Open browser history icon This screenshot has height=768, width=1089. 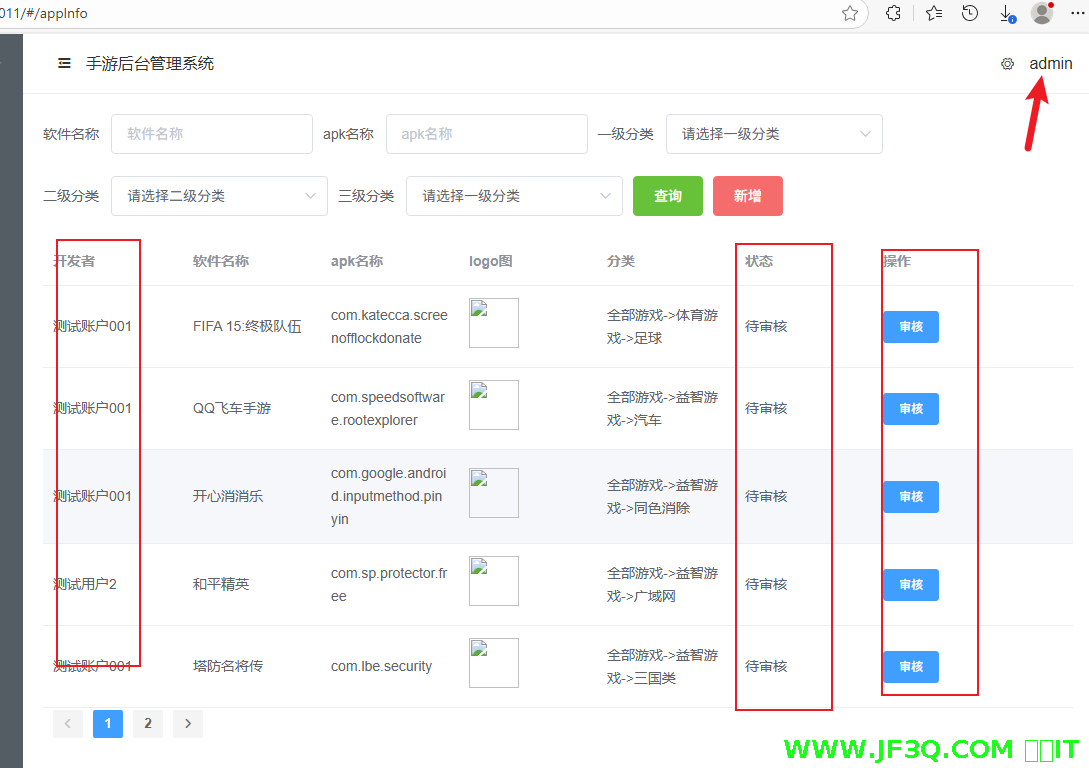[968, 14]
